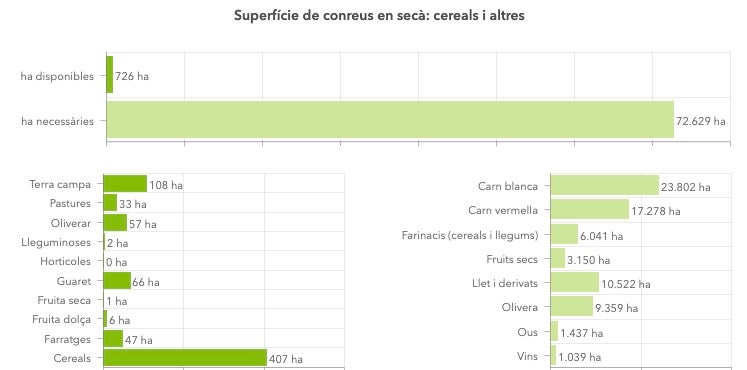Select the Olivera 9.359 ha bar
Viewport: 747px width, 370px height.
[572, 307]
